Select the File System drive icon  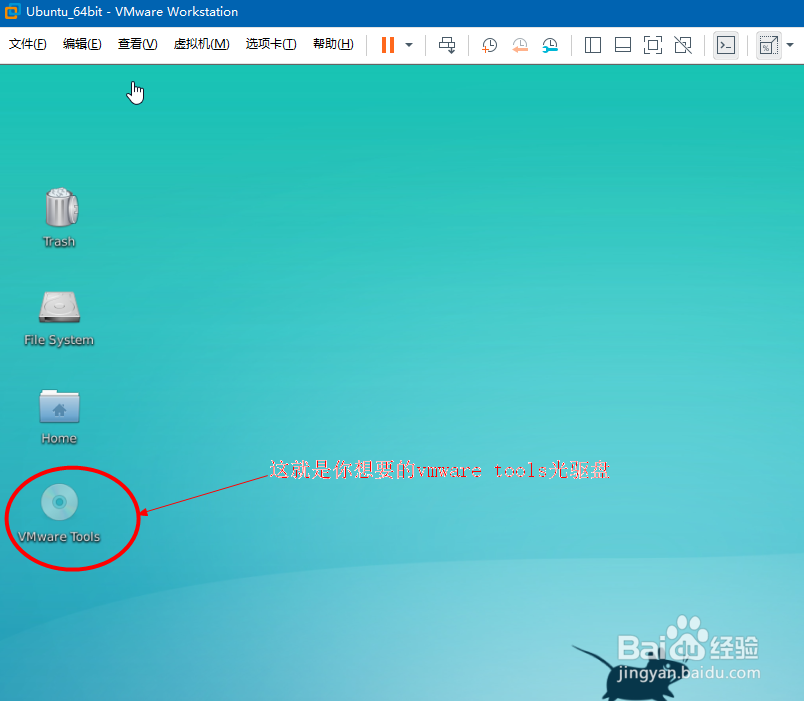pyautogui.click(x=59, y=307)
